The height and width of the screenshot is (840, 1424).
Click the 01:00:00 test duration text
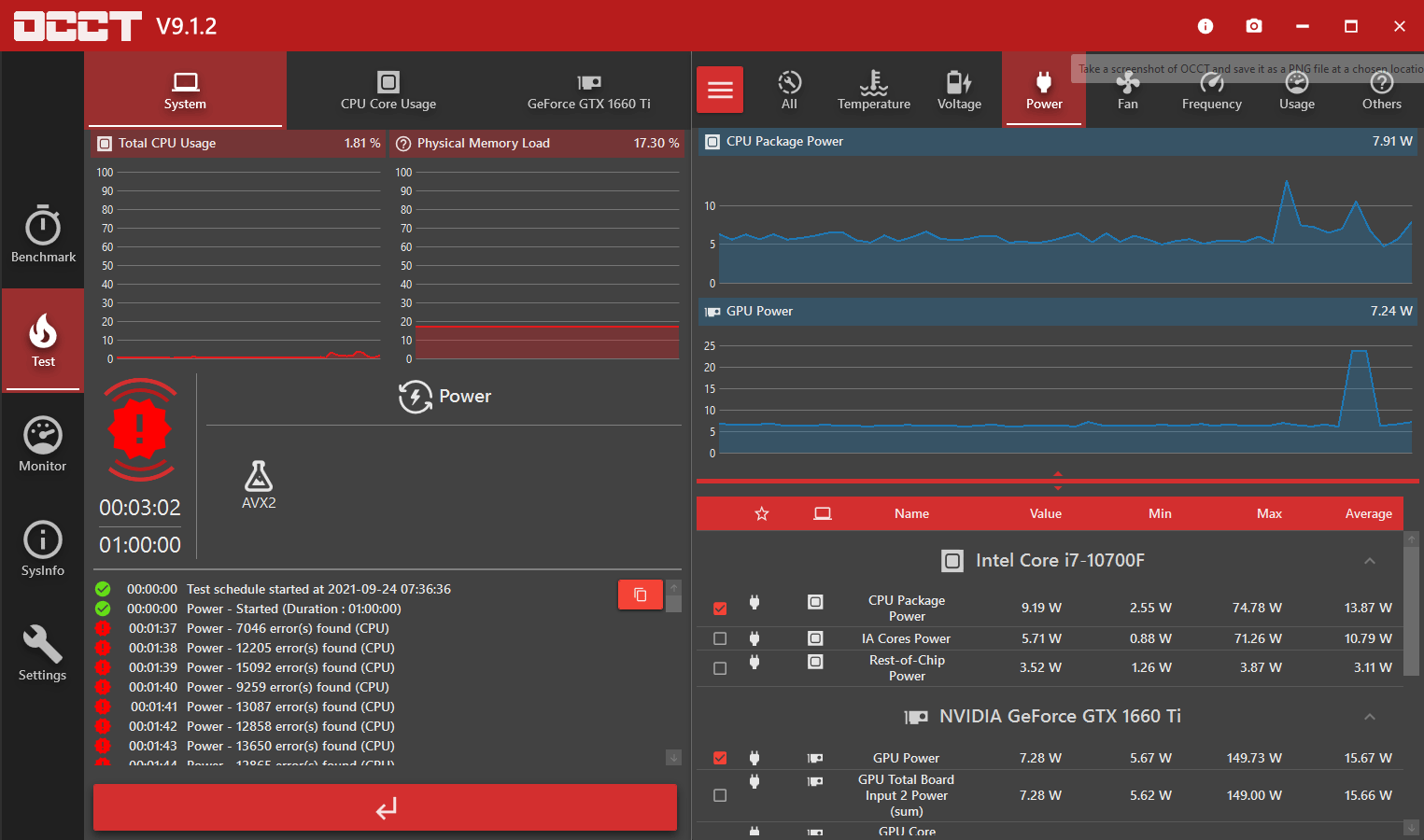tap(140, 545)
